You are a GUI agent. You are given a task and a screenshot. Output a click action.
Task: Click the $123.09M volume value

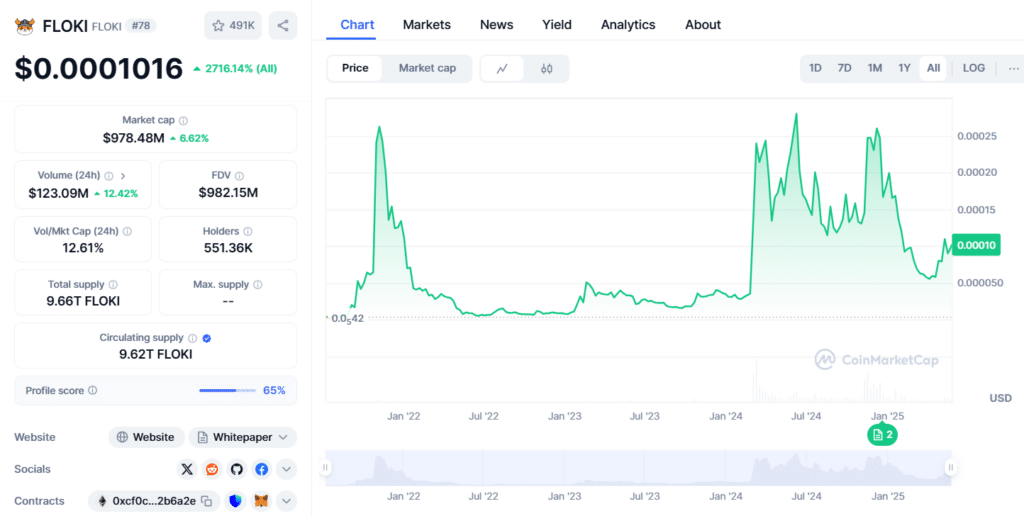58,193
